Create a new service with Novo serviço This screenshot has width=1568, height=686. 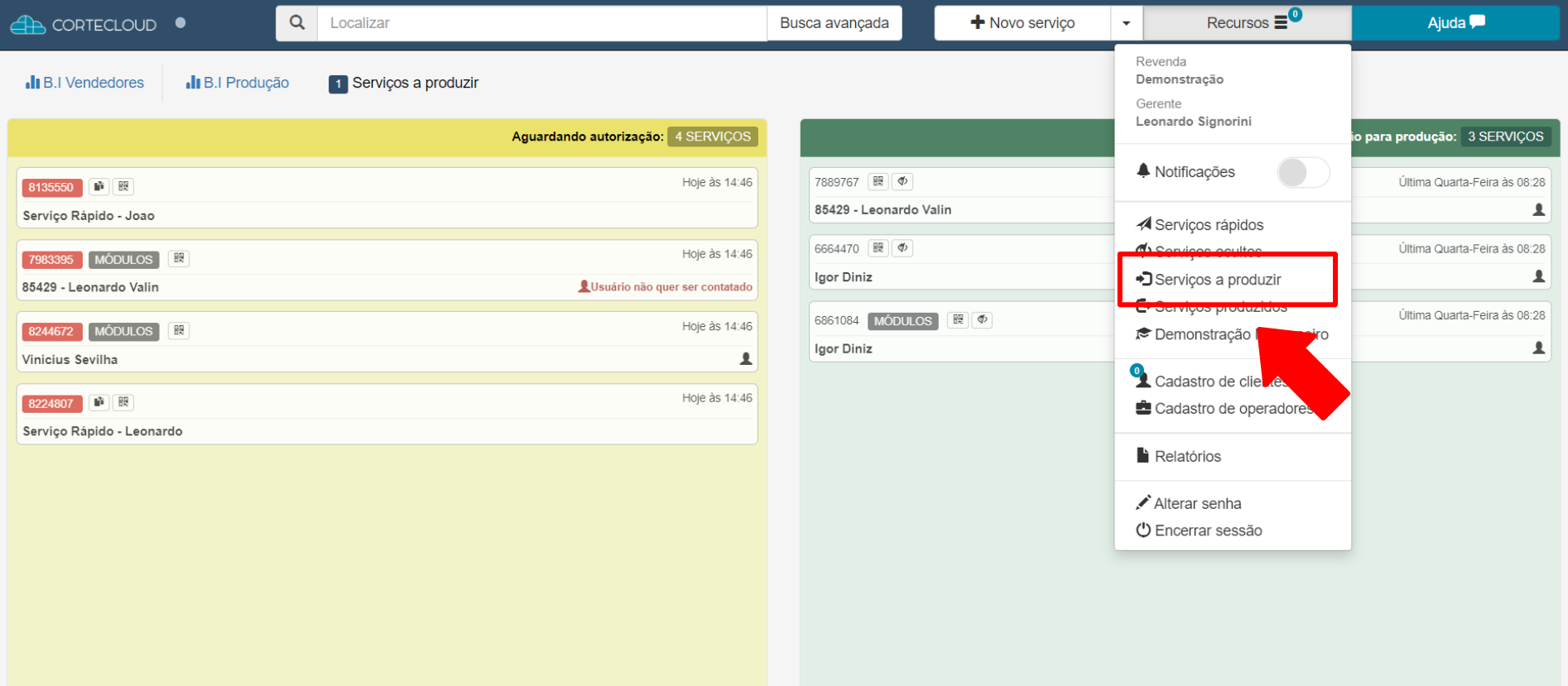[1022, 23]
